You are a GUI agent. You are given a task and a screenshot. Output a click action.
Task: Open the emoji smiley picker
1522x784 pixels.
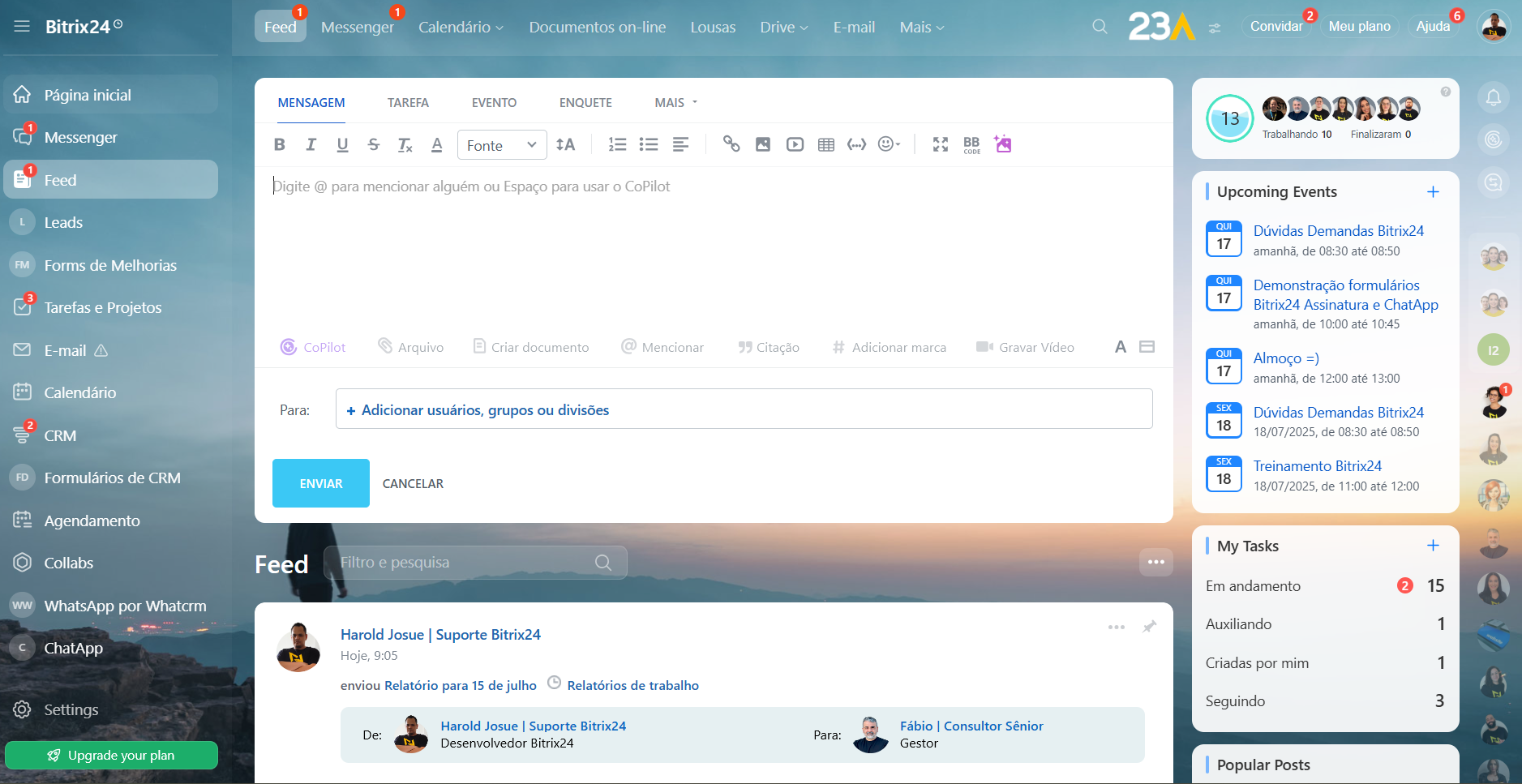887,144
